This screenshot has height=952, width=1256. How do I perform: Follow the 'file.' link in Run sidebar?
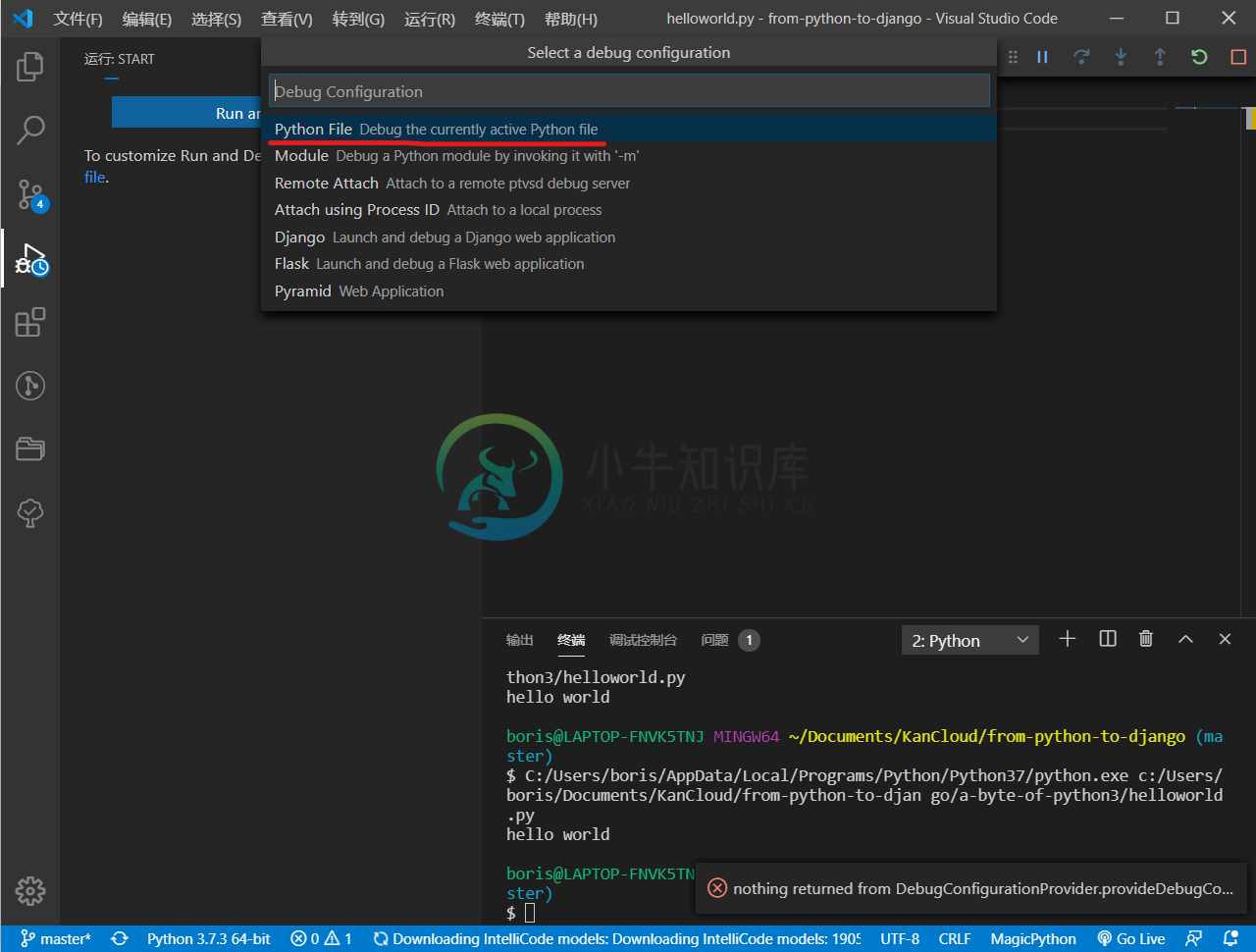(95, 178)
